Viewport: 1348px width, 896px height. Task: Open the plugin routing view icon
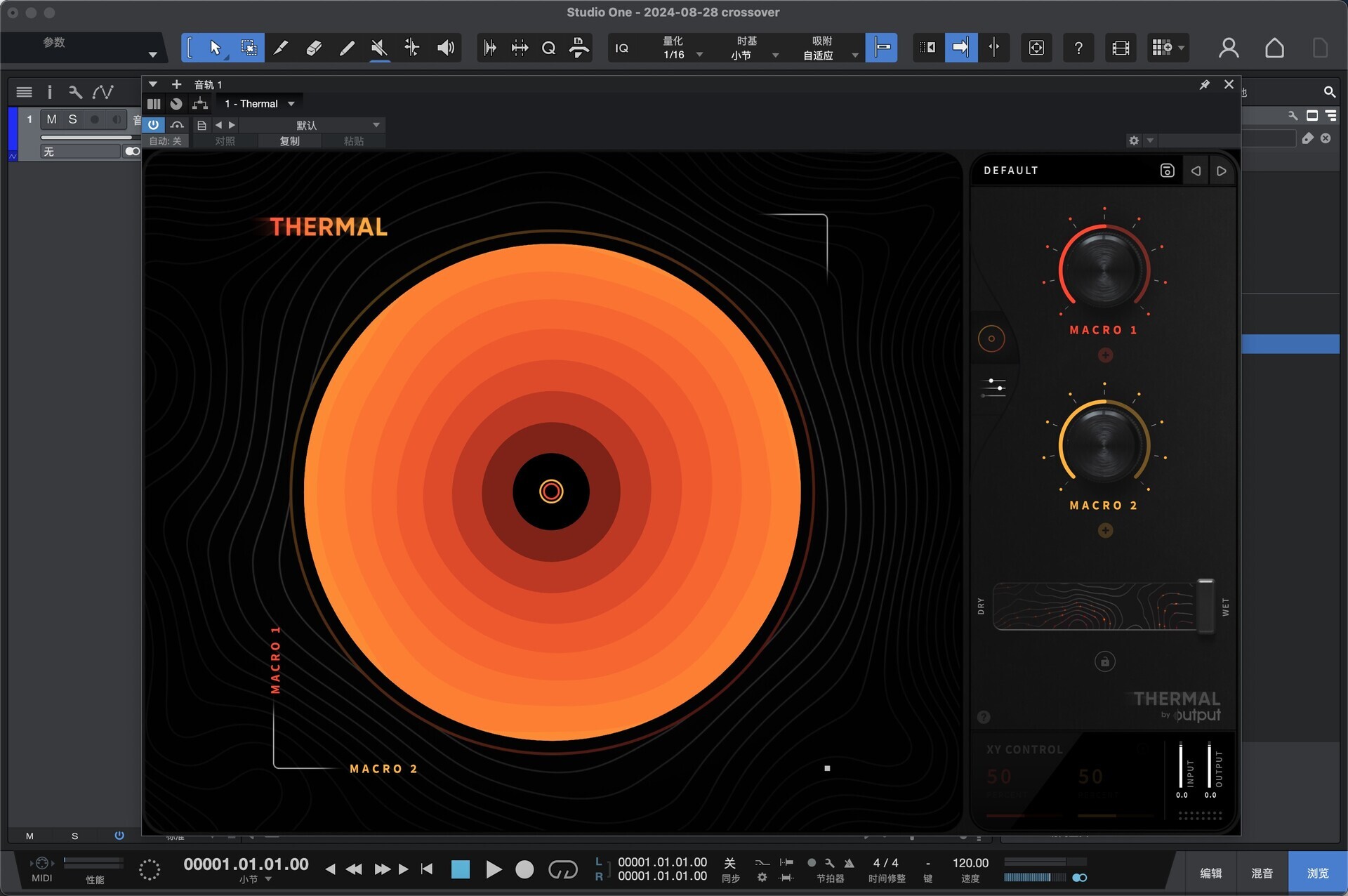point(200,104)
